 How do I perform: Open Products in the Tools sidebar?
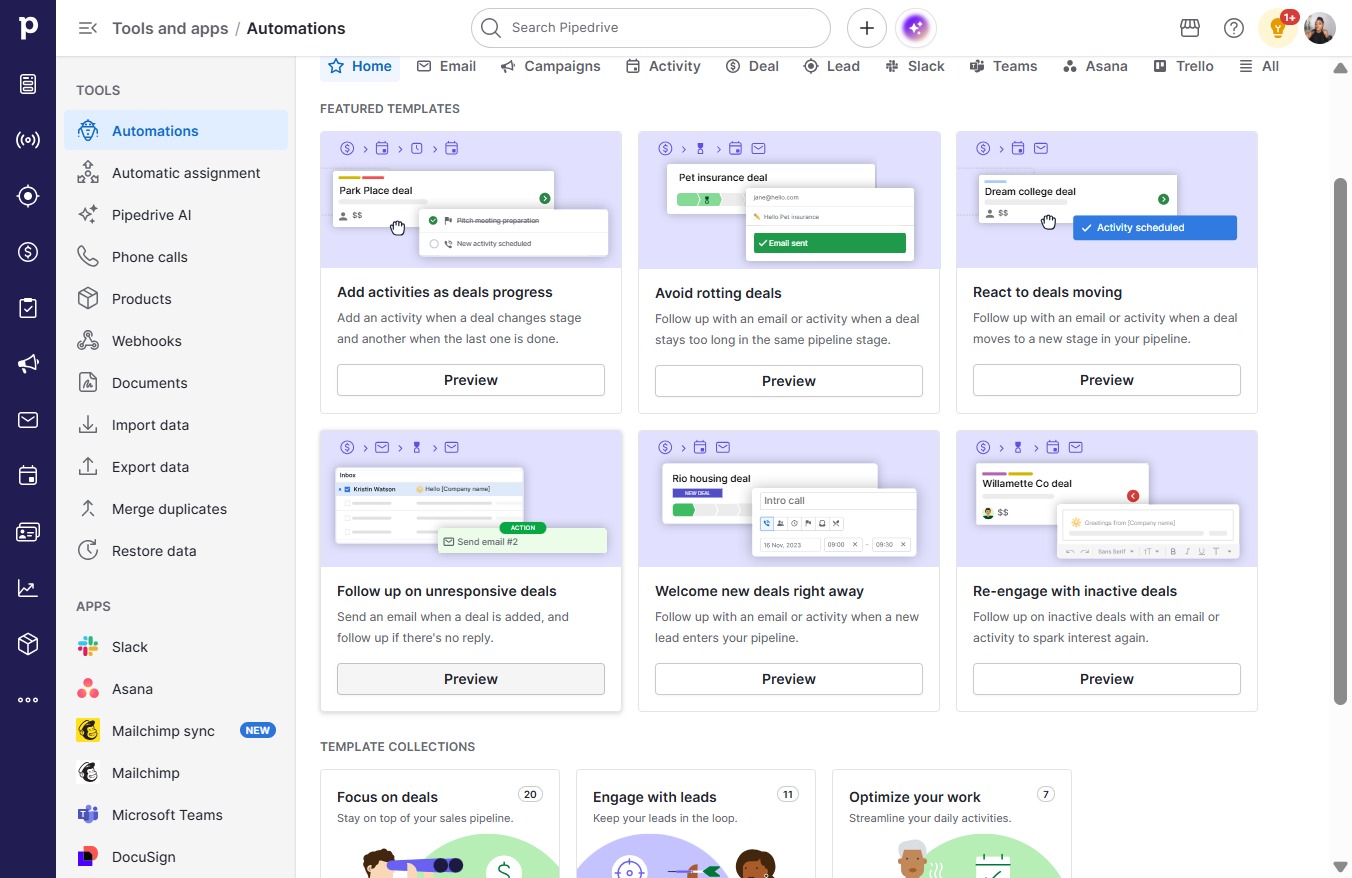pyautogui.click(x=176, y=299)
